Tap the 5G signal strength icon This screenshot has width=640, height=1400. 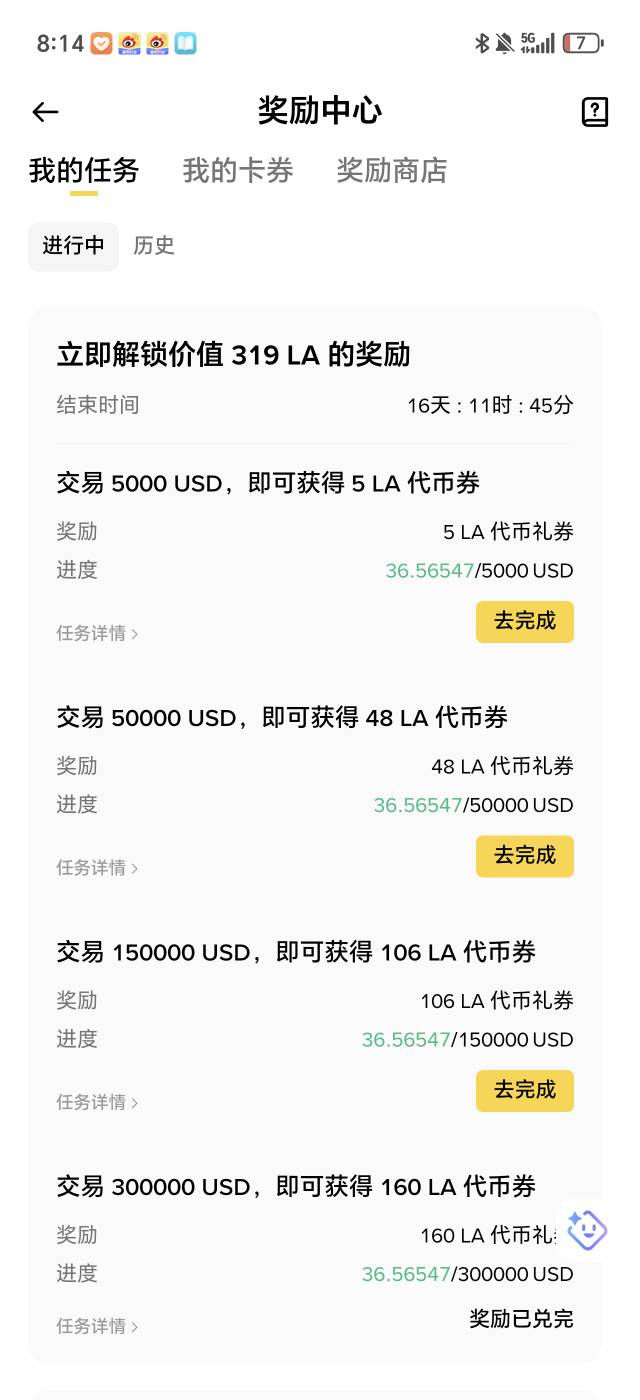click(x=537, y=43)
